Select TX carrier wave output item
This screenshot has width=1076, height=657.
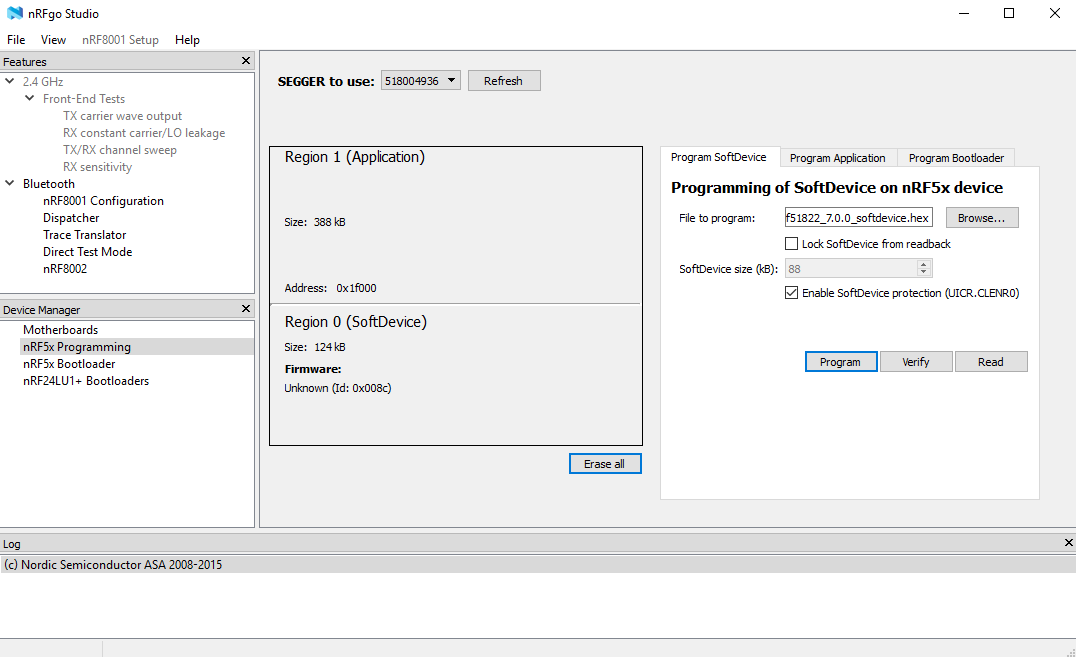point(123,115)
